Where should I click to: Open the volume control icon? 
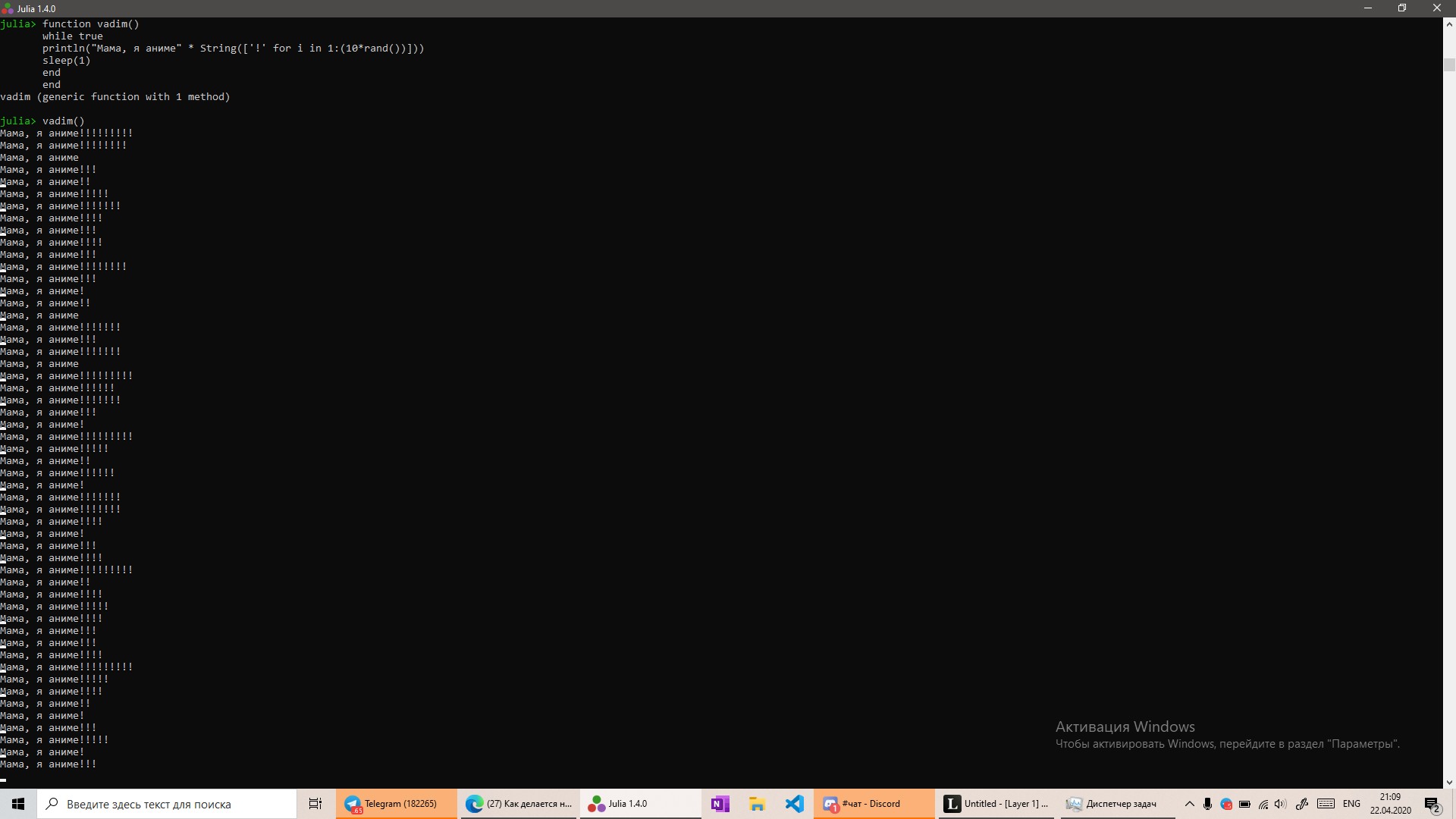click(1281, 804)
